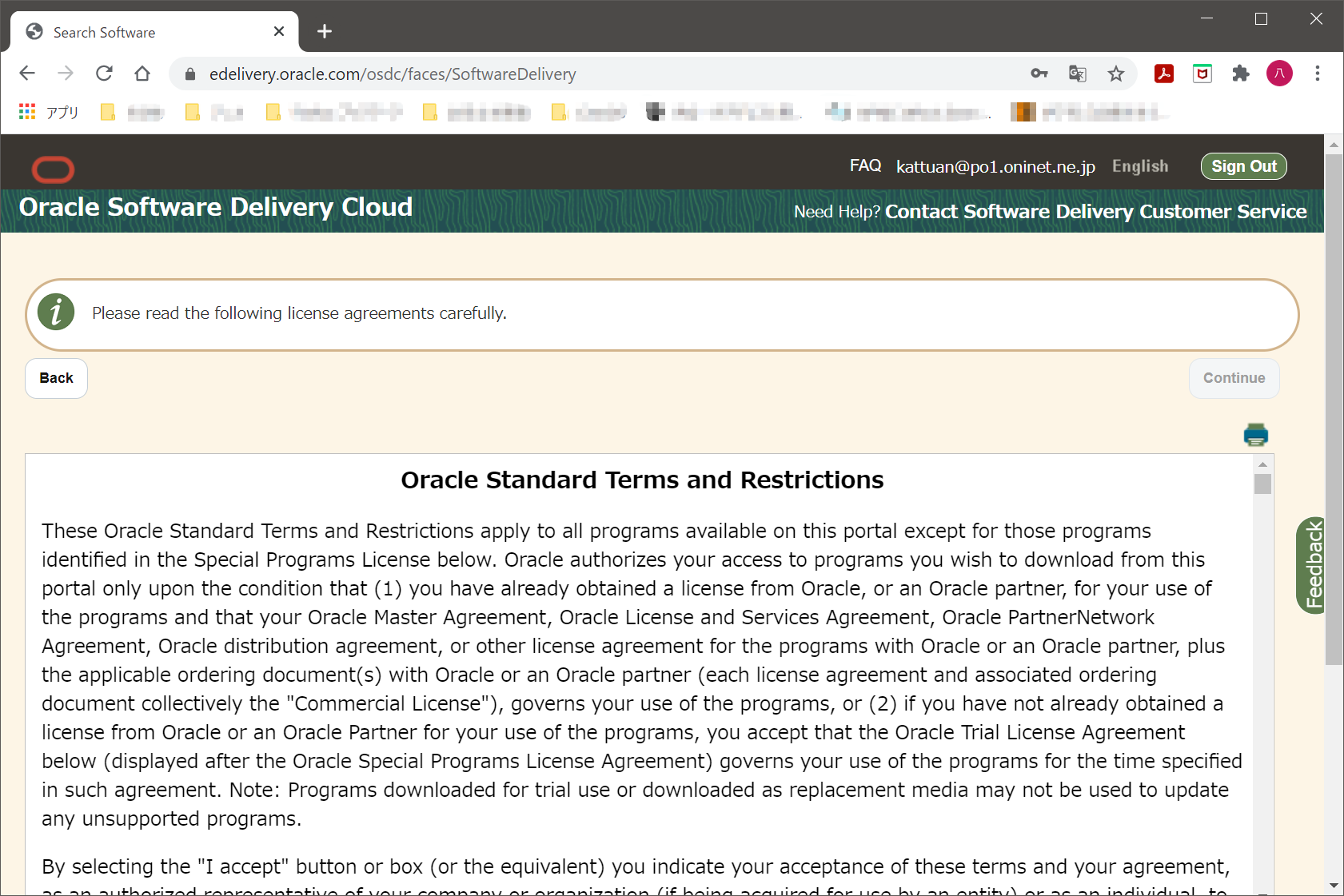Minimize the browser window
The height and width of the screenshot is (896, 1344).
1207,18
